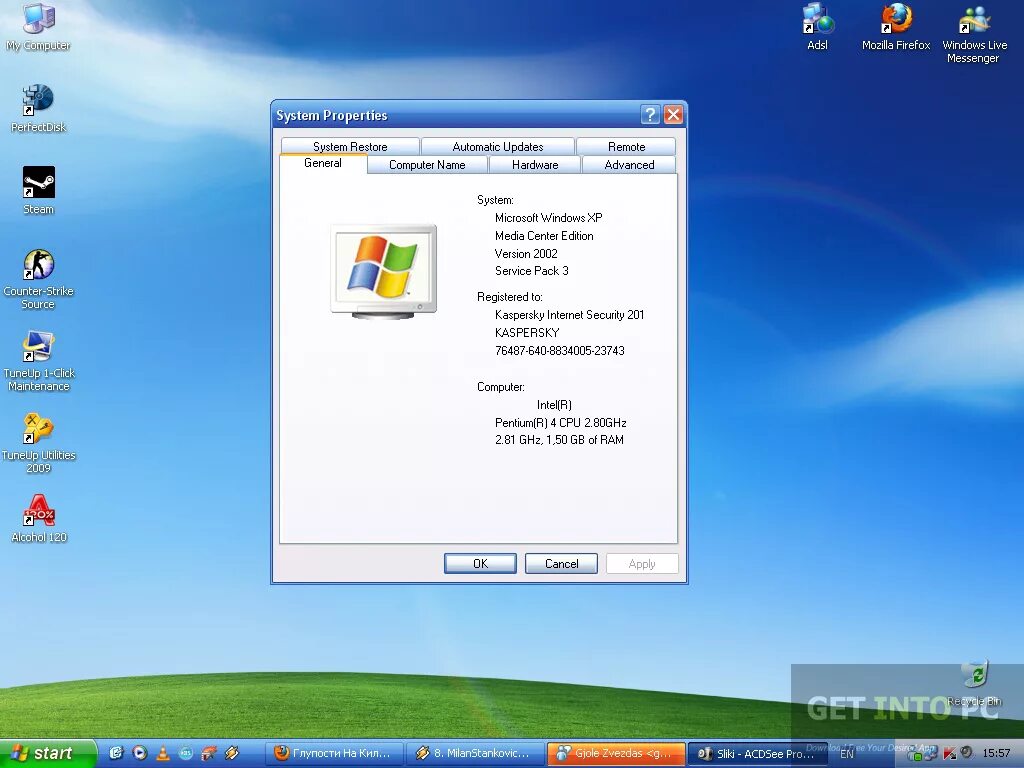Image resolution: width=1024 pixels, height=768 pixels.
Task: Switch to the Sliki - ACDSee Pro window
Action: [757, 753]
